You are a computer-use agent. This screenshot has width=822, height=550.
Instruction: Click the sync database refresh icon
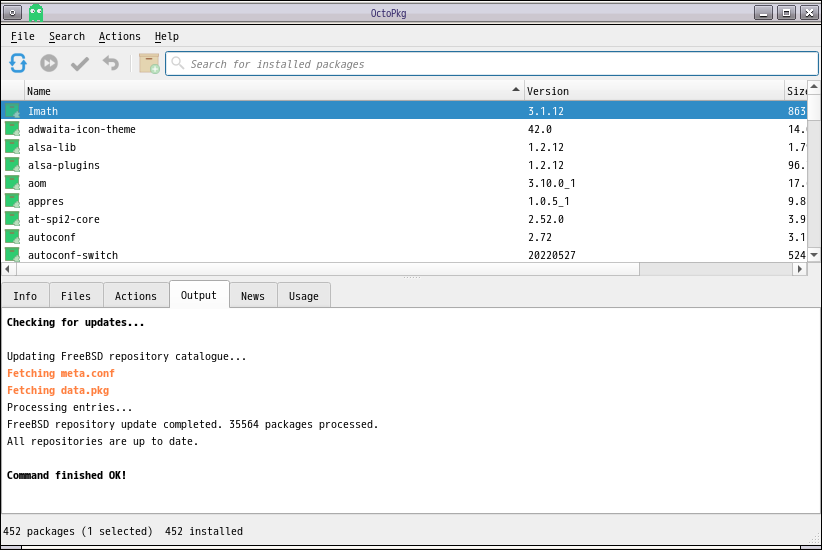coord(18,64)
